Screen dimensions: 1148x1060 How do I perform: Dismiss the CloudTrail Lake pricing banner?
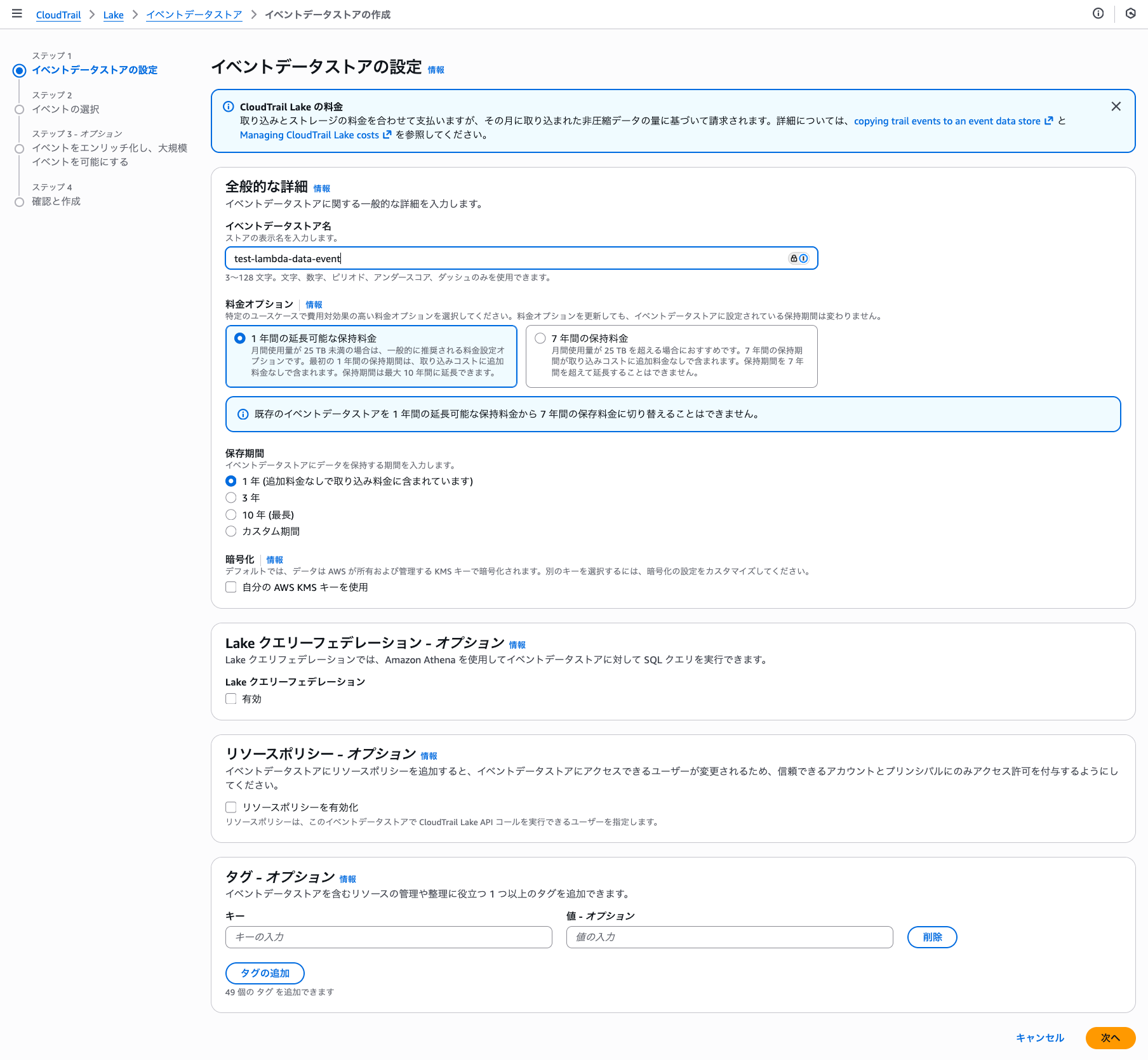[1116, 107]
